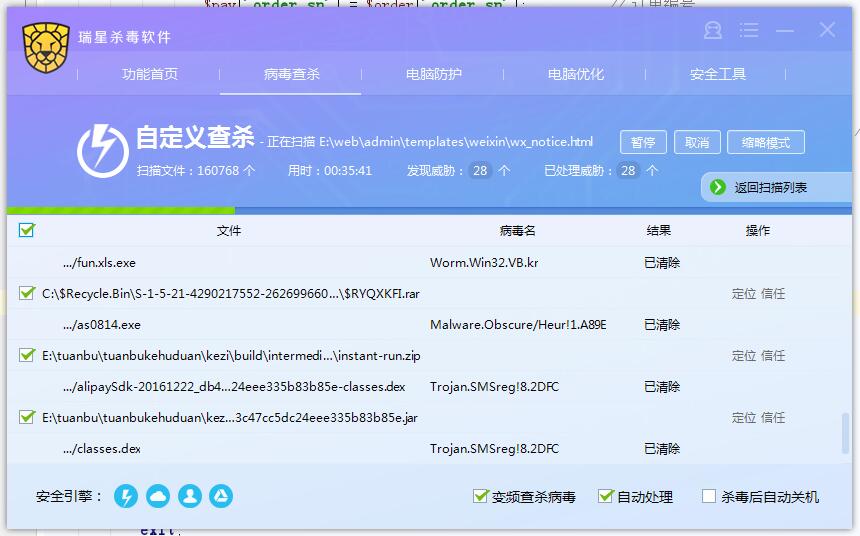Minimize the Rising antivirus window
Image resolution: width=860 pixels, height=536 pixels.
pos(785,31)
